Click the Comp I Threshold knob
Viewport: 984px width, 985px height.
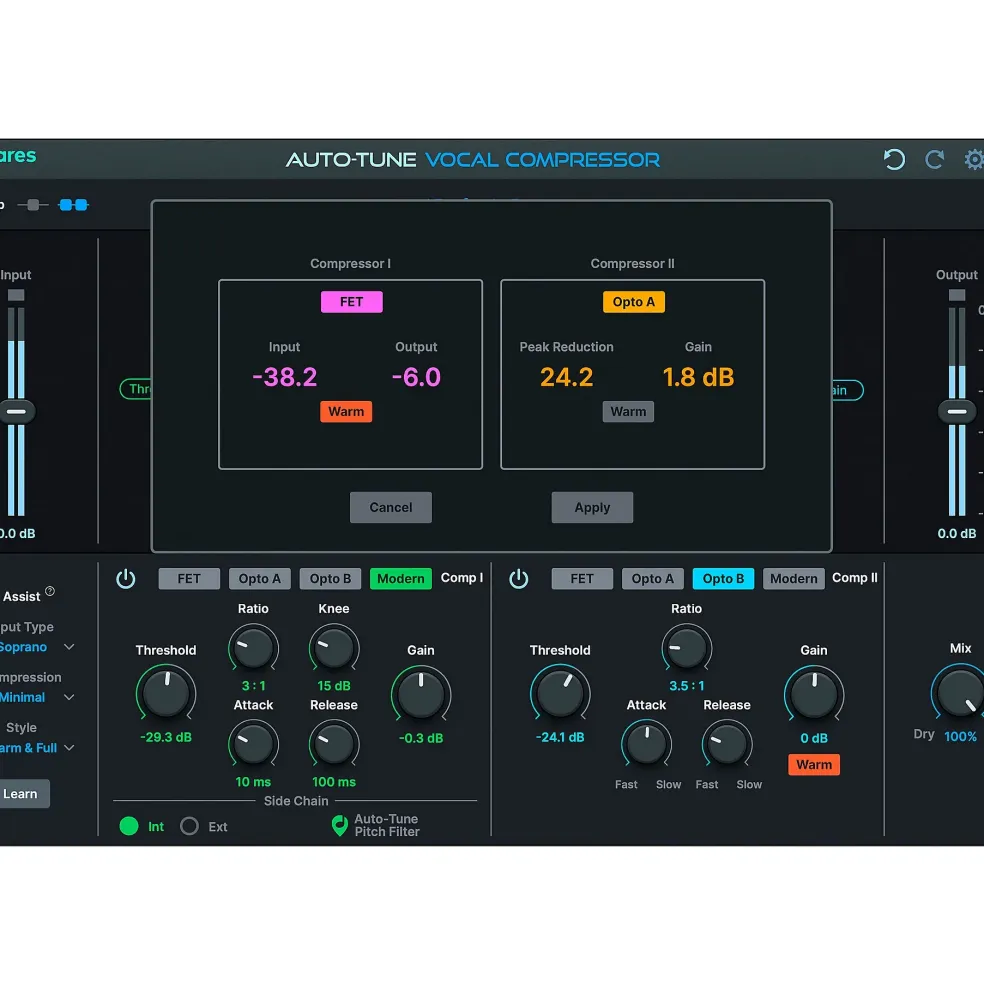[x=166, y=694]
